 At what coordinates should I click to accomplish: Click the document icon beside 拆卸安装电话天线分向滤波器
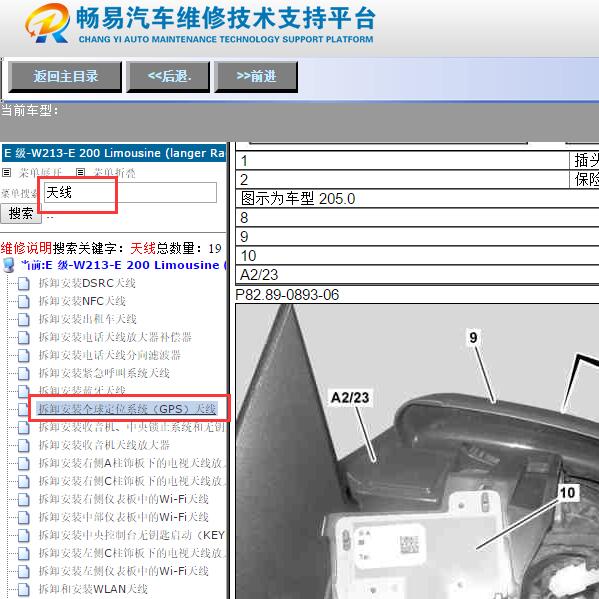(x=24, y=355)
